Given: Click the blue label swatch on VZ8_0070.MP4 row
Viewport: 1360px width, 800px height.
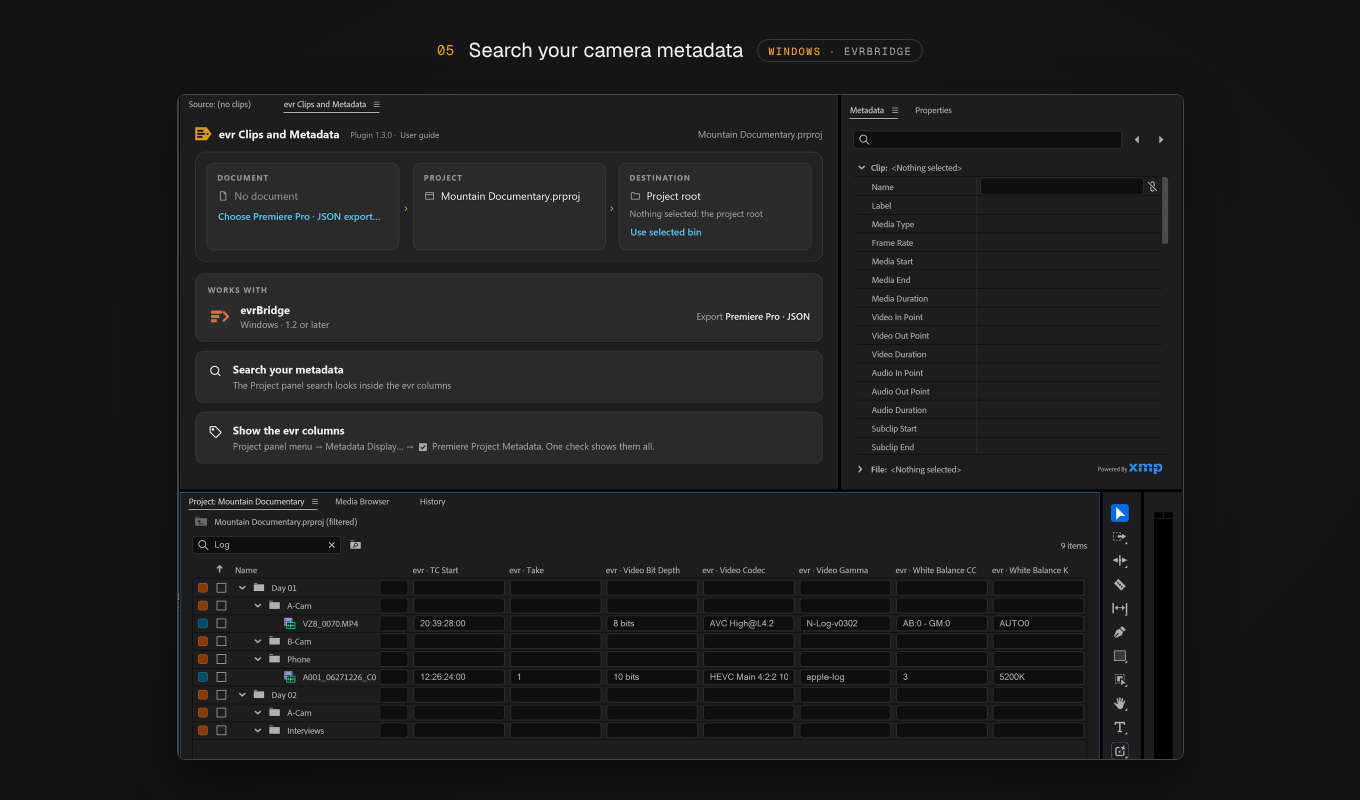Looking at the screenshot, I should tap(203, 623).
